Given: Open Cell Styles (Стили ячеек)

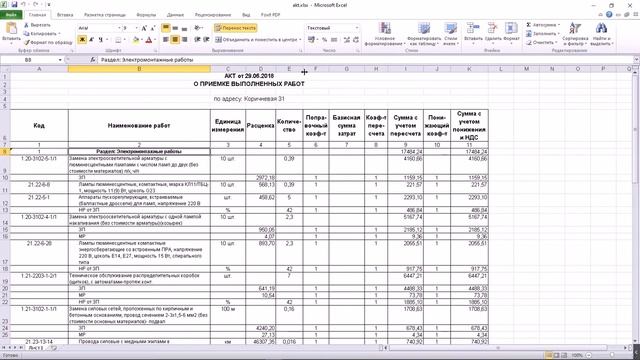Looking at the screenshot, I should (451, 34).
